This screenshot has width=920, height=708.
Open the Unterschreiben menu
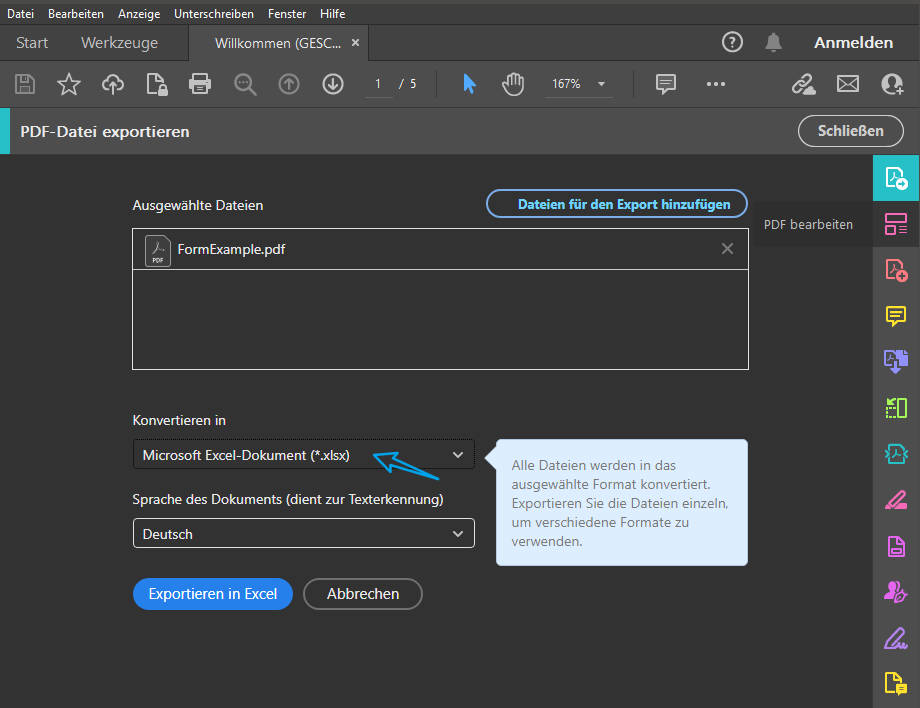pyautogui.click(x=214, y=13)
